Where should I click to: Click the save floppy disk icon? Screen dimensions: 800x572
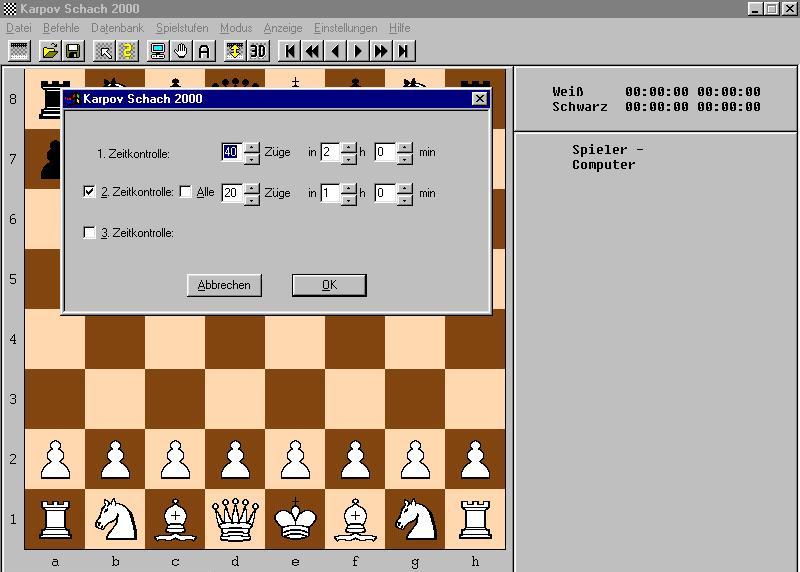point(73,50)
